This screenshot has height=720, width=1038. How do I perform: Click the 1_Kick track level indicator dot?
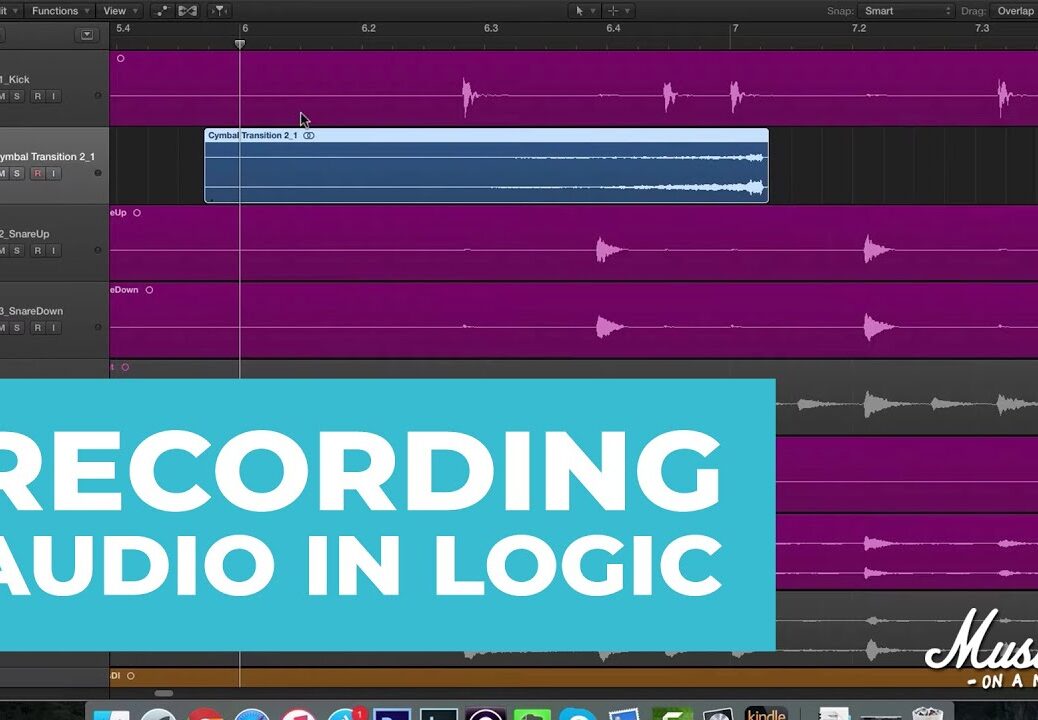click(x=98, y=96)
